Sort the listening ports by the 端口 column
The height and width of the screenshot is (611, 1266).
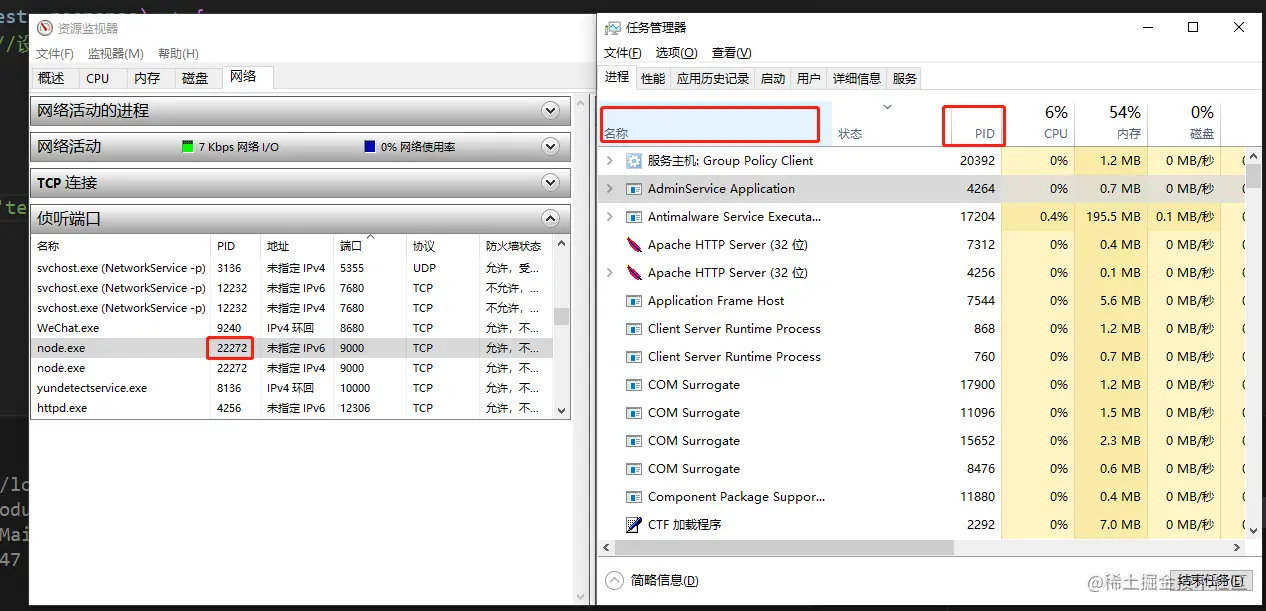click(371, 246)
